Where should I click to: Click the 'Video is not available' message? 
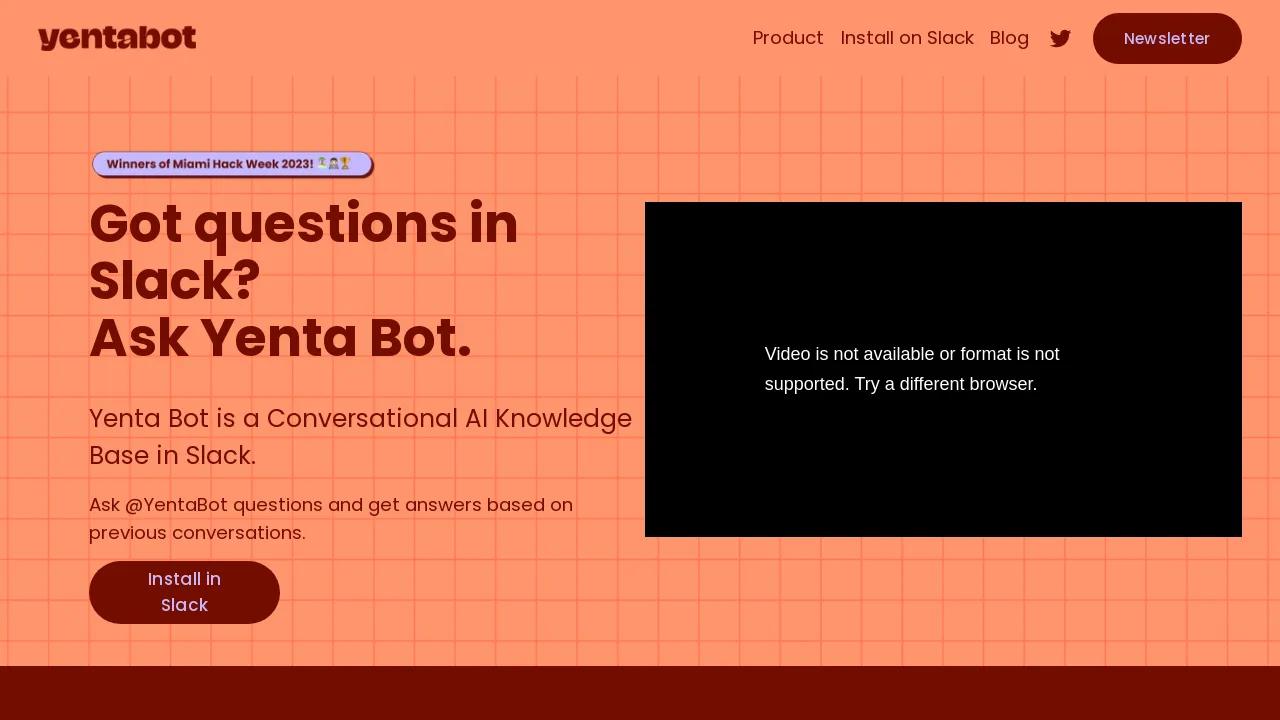(x=912, y=369)
